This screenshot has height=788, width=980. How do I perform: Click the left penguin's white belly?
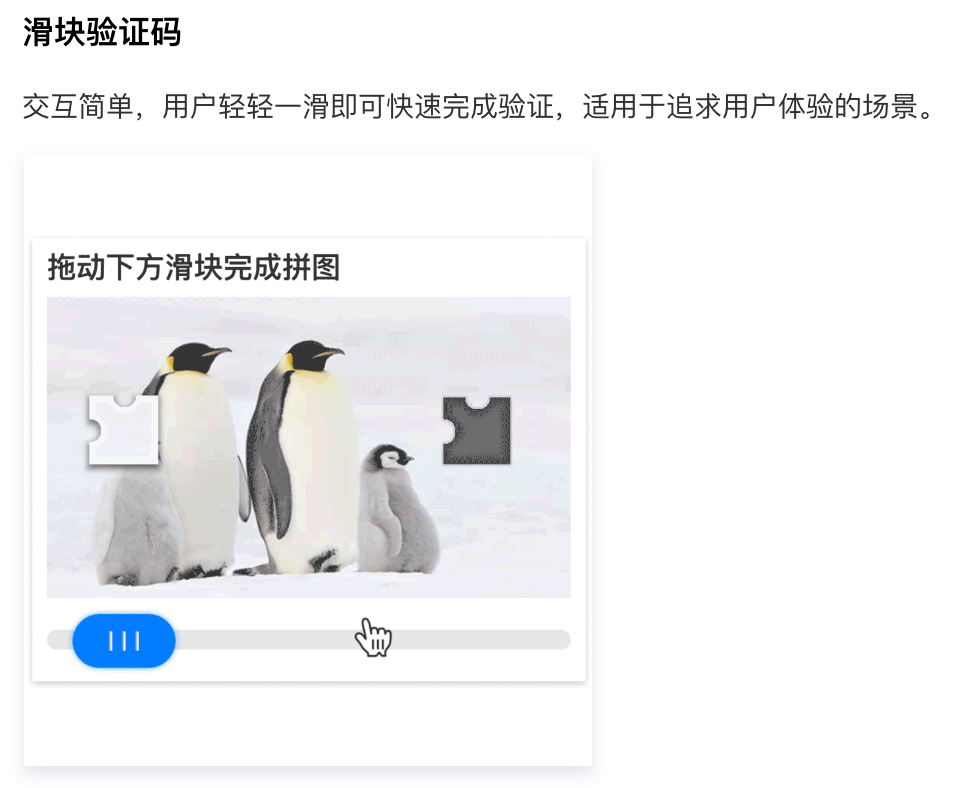[199, 462]
